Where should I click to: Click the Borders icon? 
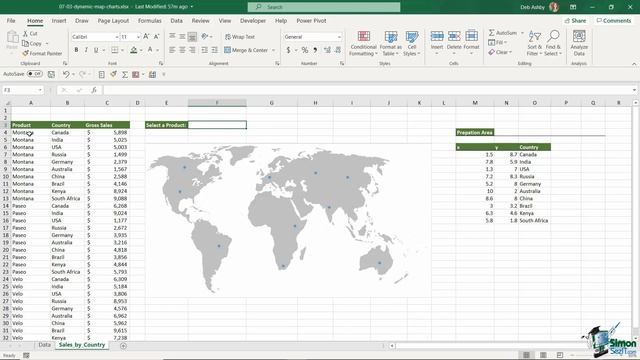pyautogui.click(x=115, y=50)
